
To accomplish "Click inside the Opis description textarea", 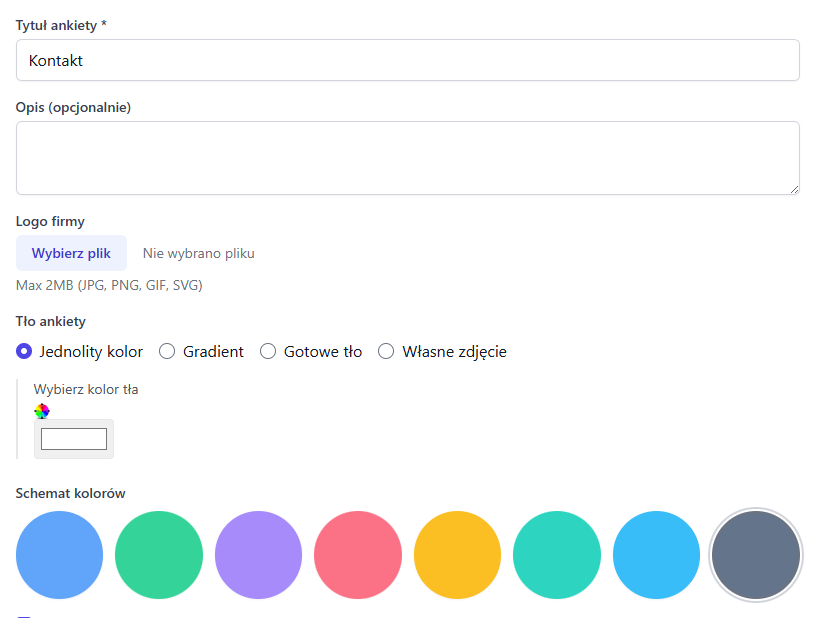I will [407, 155].
